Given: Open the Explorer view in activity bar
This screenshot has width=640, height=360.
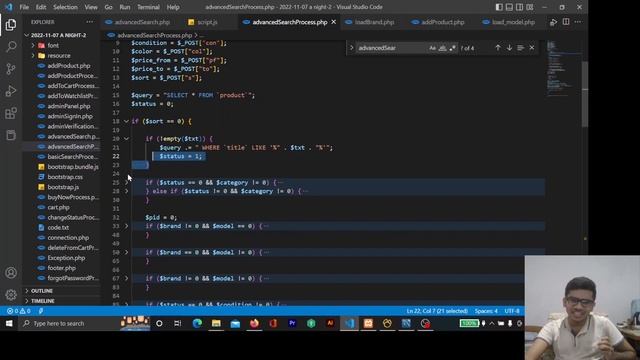Looking at the screenshot, I should pyautogui.click(x=11, y=25).
